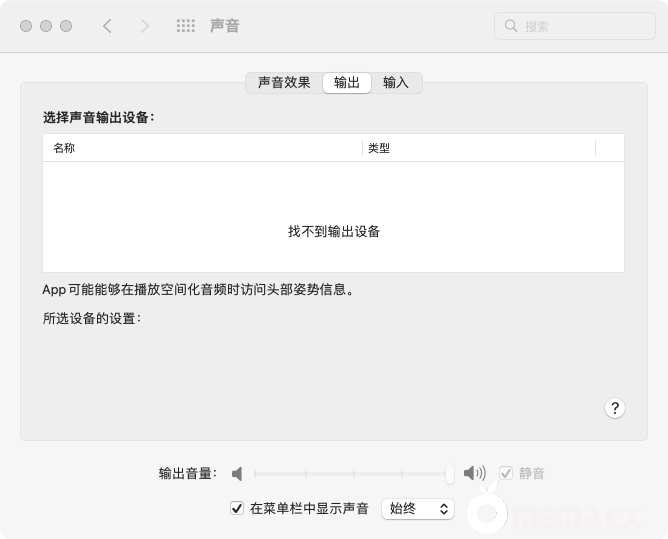The width and height of the screenshot is (668, 539).
Task: Toggle the 静音 mute checkbox
Action: pyautogui.click(x=506, y=473)
